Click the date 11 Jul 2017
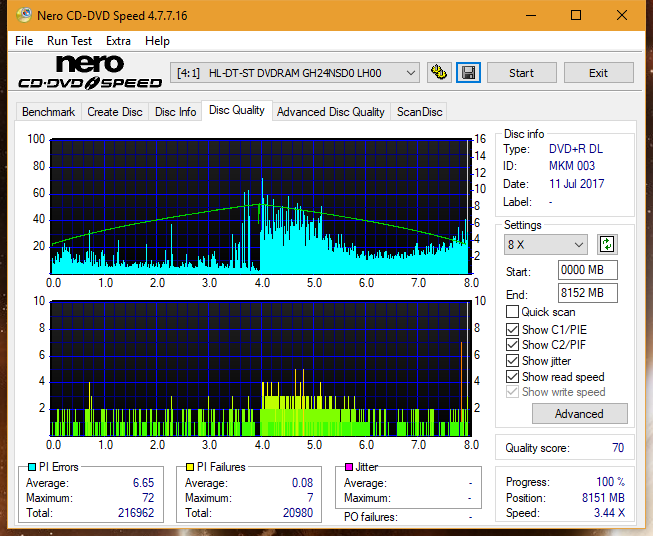Screen dimensions: 653x536 [x=576, y=184]
